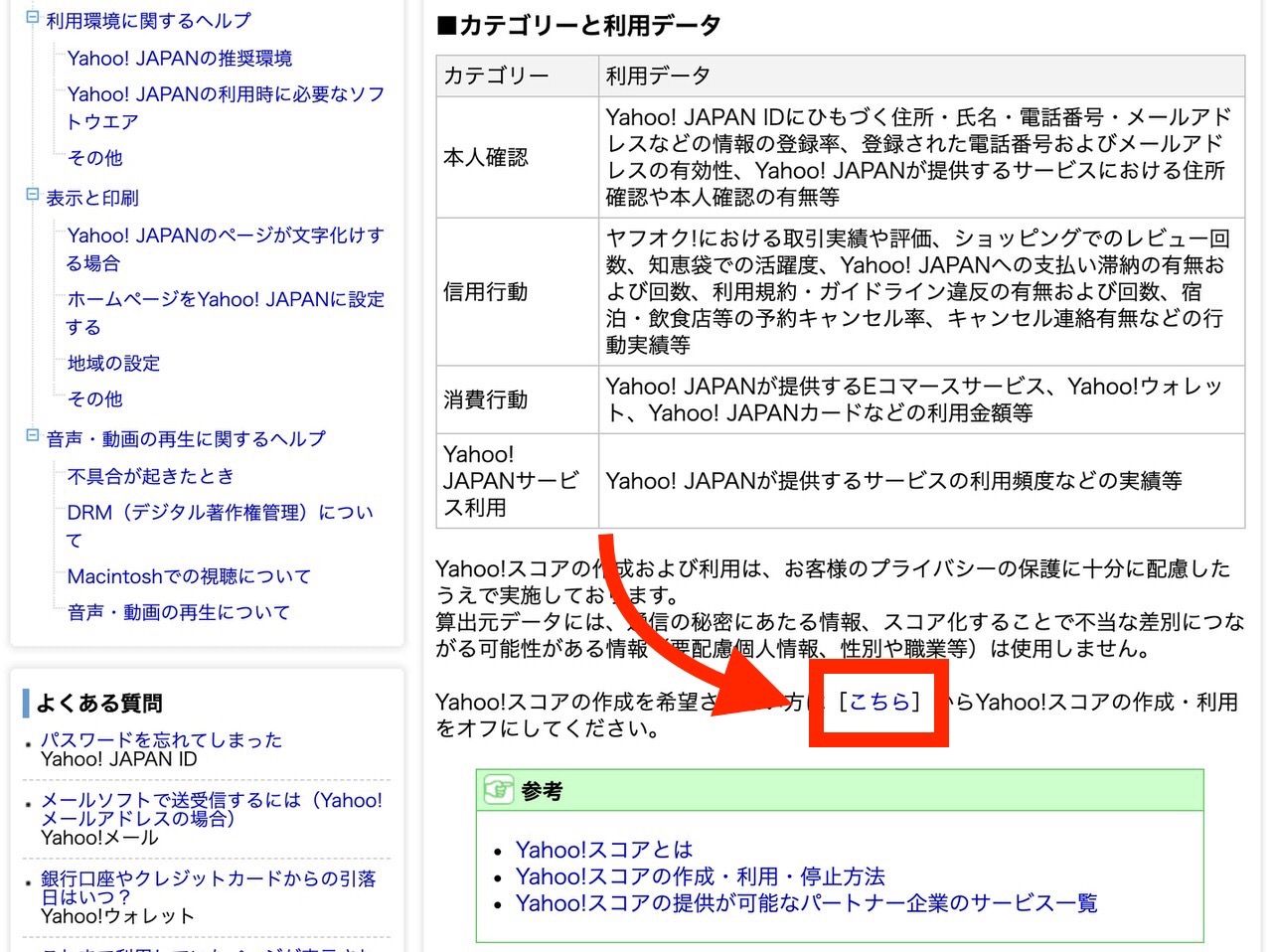Viewport: 1272px width, 952px height.
Task: Click the 本人確認 category cell
Action: 518,157
